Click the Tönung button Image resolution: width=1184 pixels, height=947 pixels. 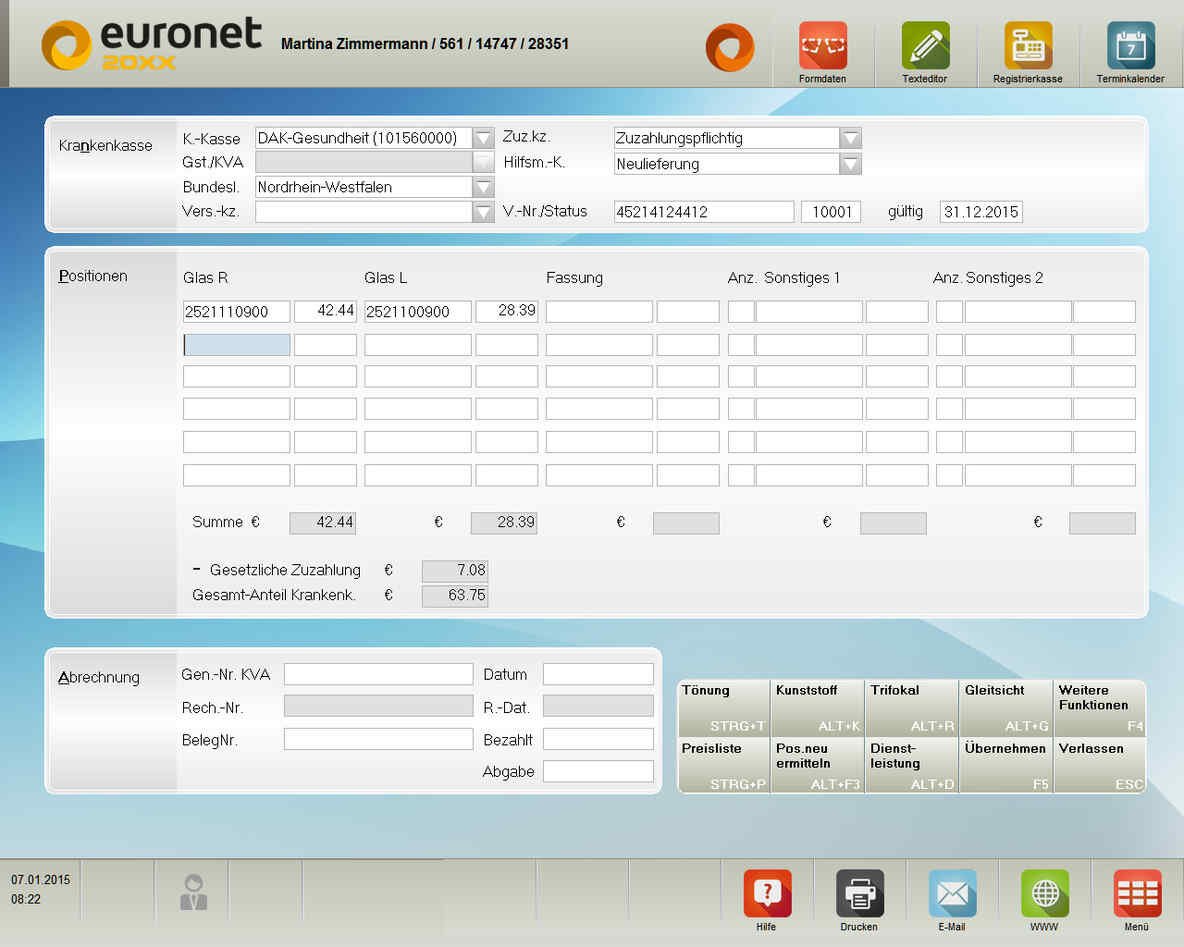click(x=723, y=708)
